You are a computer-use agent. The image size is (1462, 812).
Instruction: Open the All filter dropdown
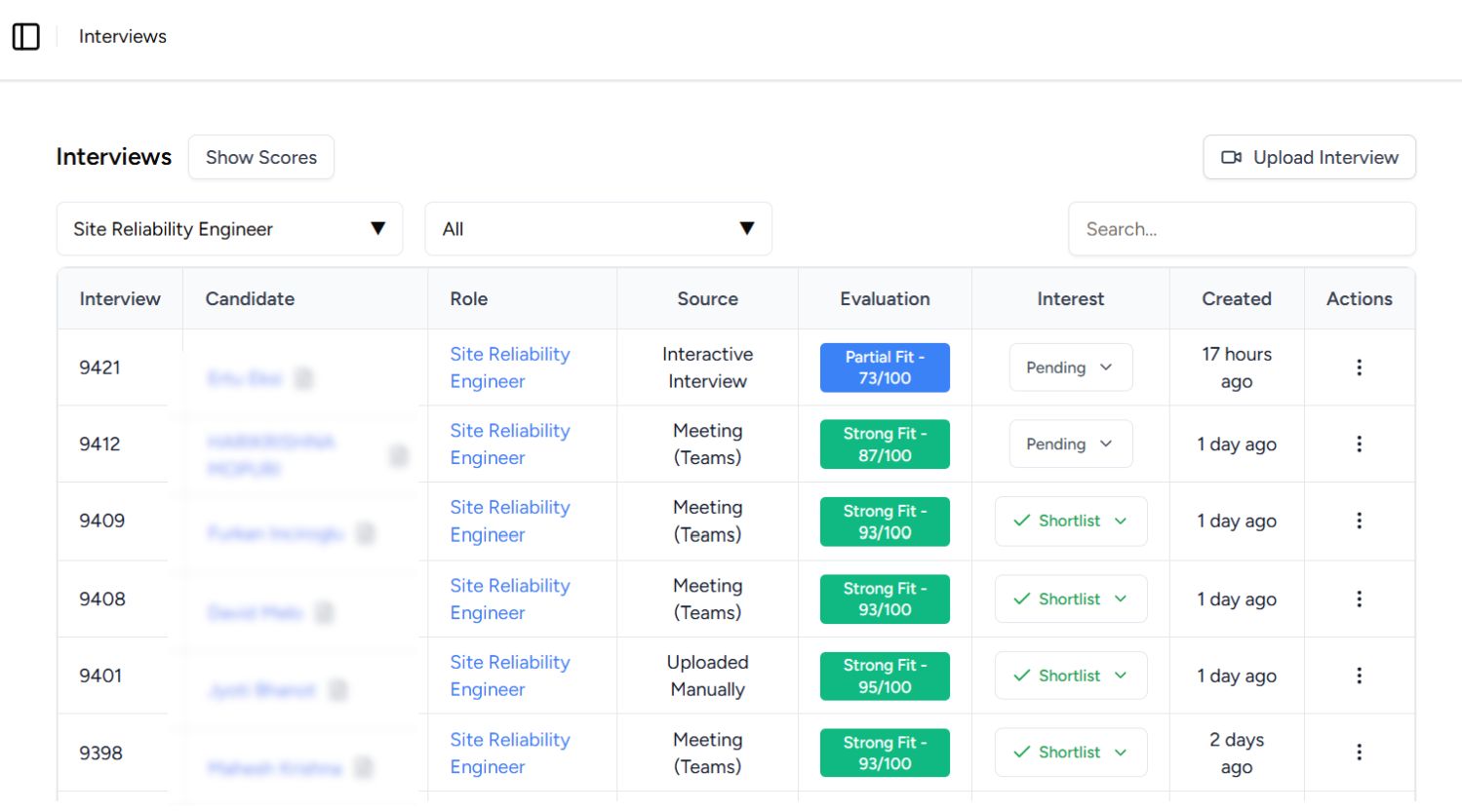[x=598, y=228]
